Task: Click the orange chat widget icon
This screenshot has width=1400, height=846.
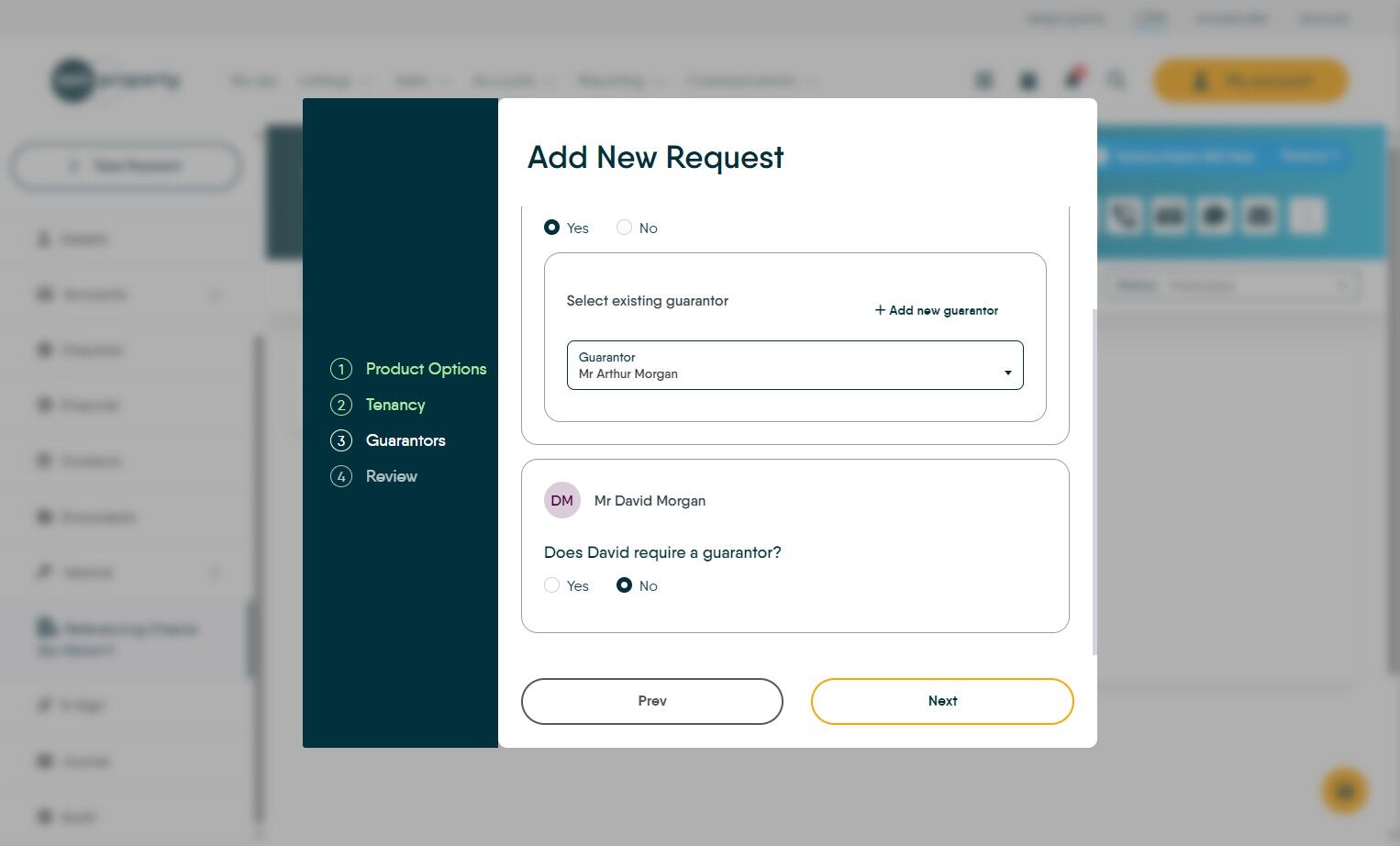Action: coord(1345,791)
